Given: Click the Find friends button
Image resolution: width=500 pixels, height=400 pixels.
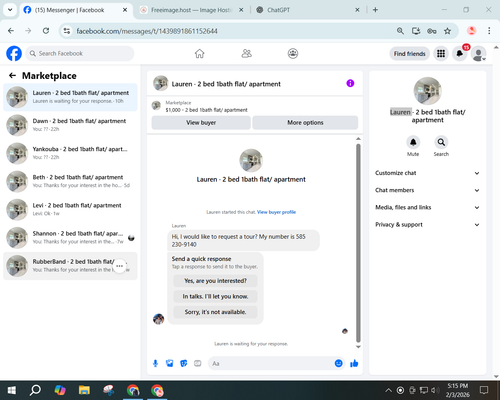Looking at the screenshot, I should coord(410,54).
